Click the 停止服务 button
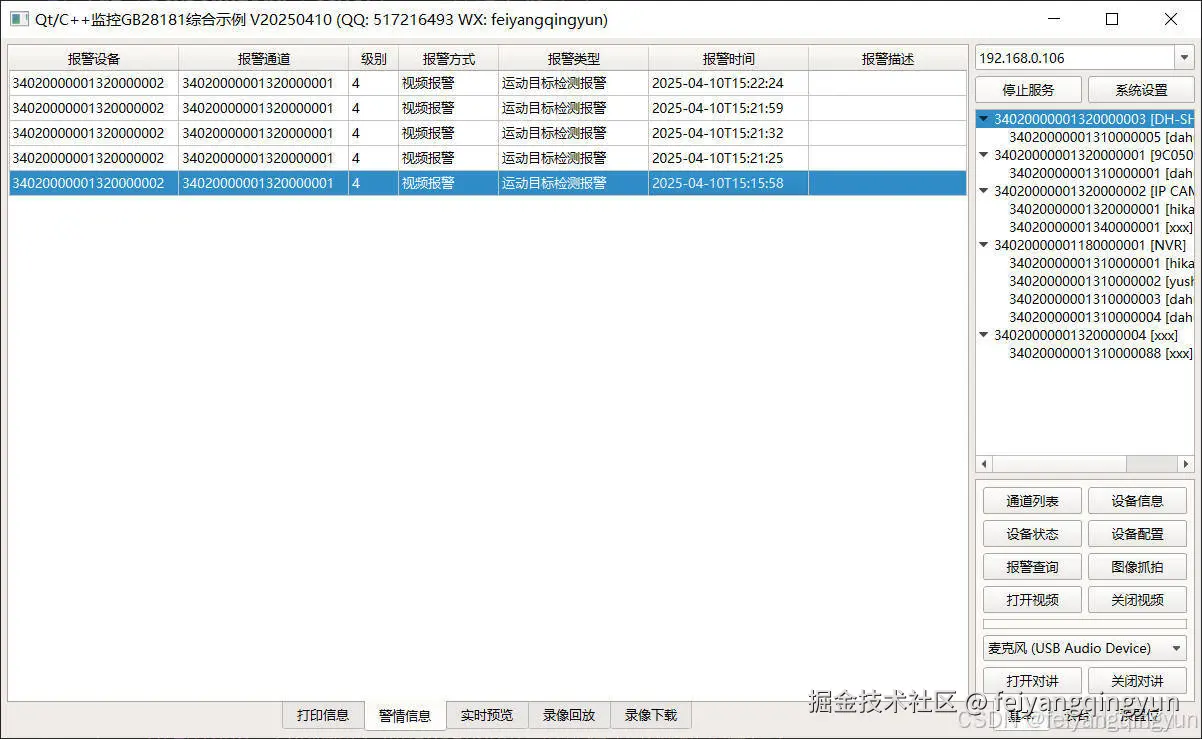Viewport: 1202px width, 739px height. pyautogui.click(x=1028, y=90)
